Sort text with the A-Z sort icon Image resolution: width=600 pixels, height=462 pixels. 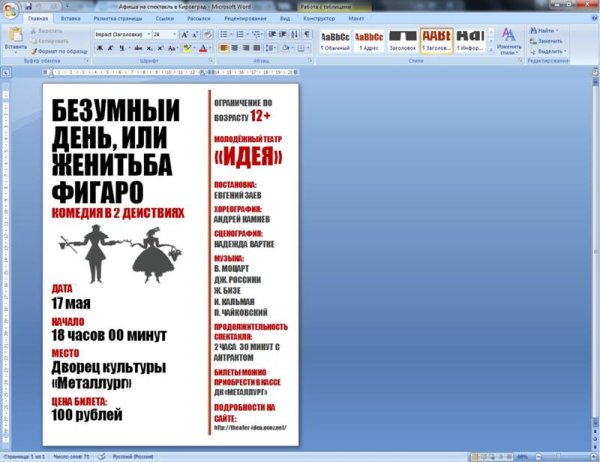[294, 34]
